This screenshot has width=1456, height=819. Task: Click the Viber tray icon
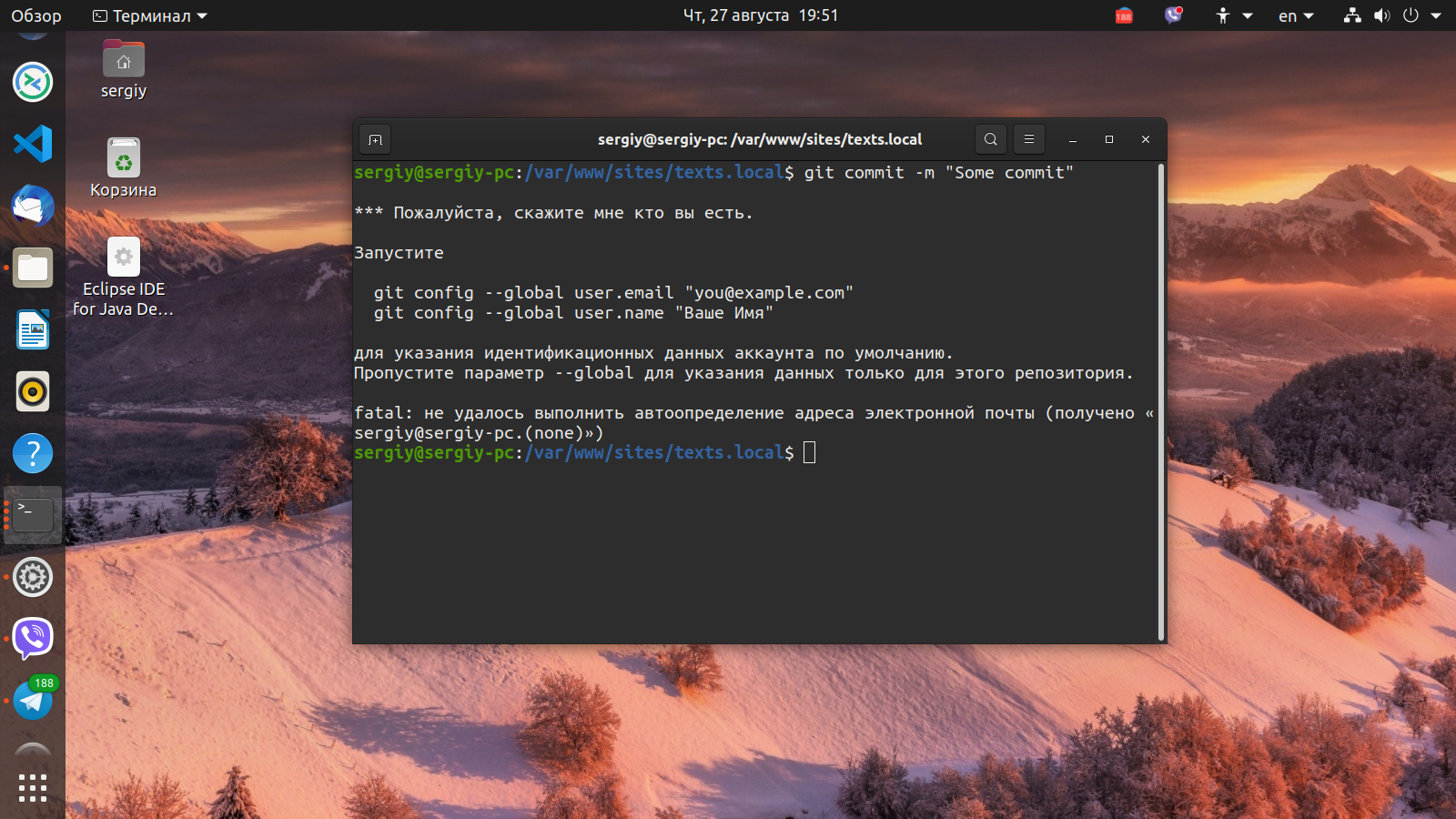pos(1173,15)
